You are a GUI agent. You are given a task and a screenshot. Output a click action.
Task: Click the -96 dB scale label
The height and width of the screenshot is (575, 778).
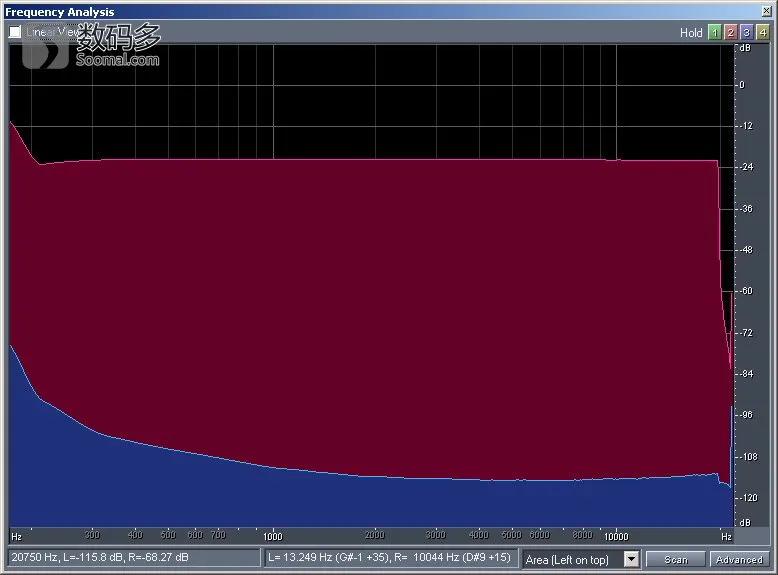click(746, 415)
